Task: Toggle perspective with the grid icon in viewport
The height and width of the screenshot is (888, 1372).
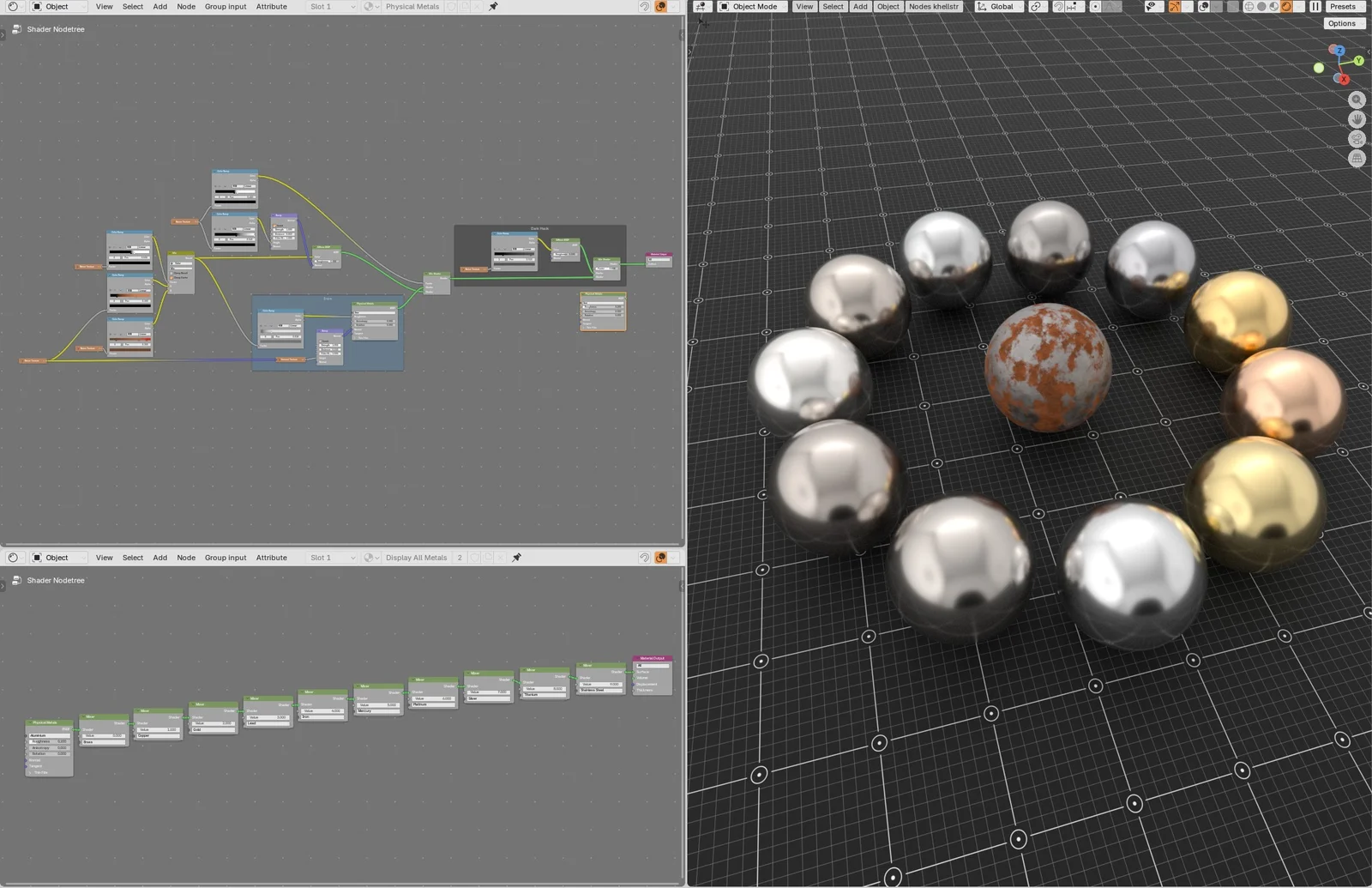Action: 1357,158
